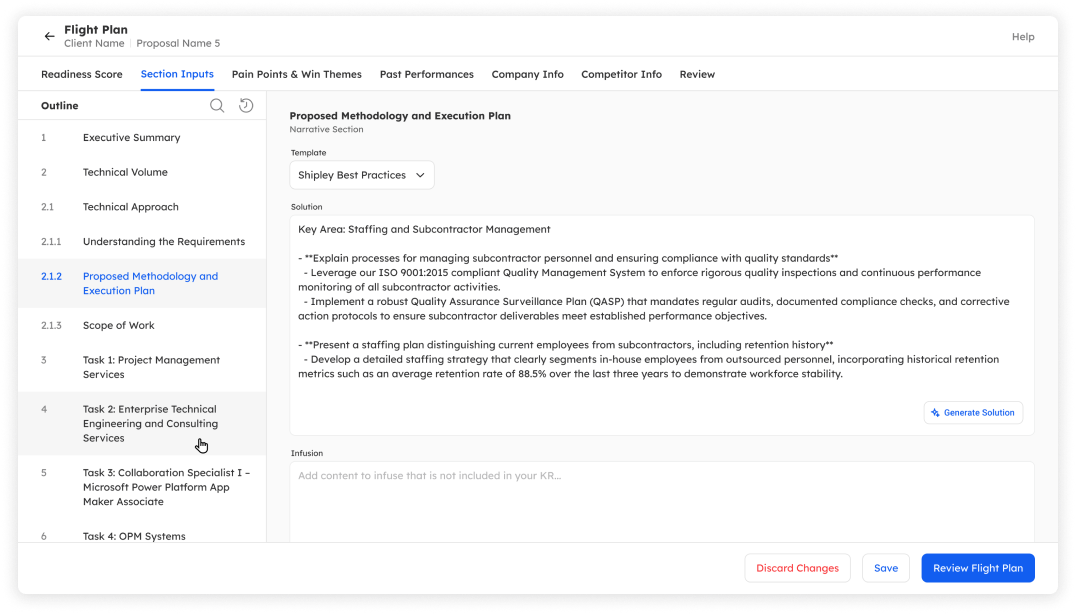Click into the Solution text area

point(662,325)
